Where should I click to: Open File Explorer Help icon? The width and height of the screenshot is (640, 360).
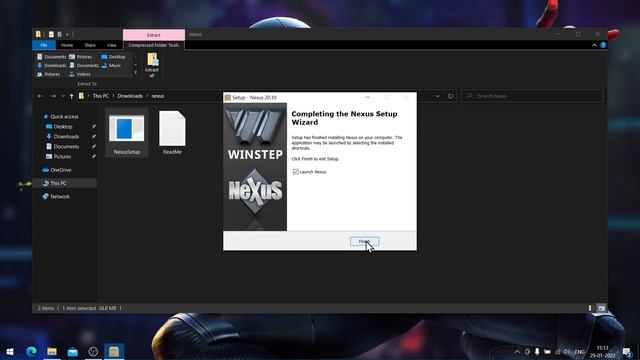tap(603, 45)
